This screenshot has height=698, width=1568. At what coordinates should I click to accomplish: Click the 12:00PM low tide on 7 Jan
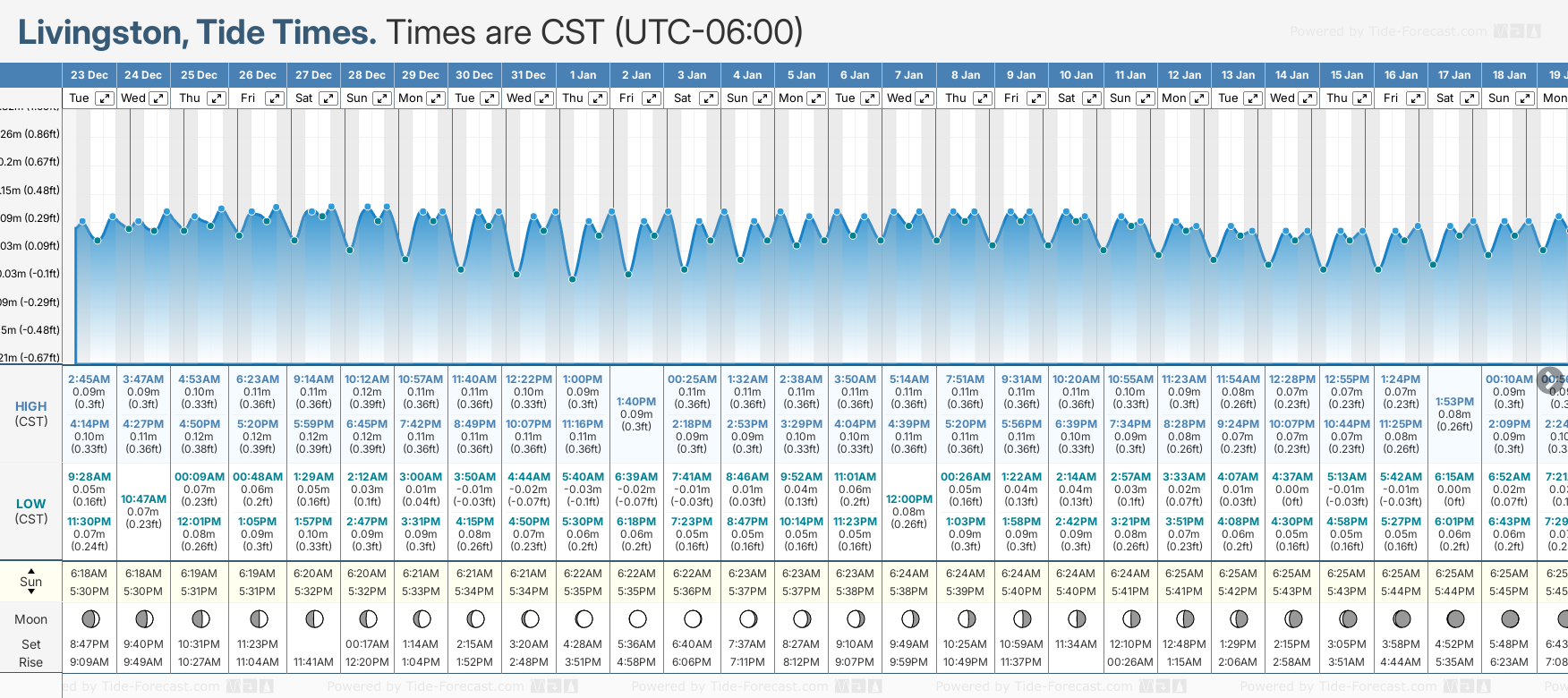[909, 499]
